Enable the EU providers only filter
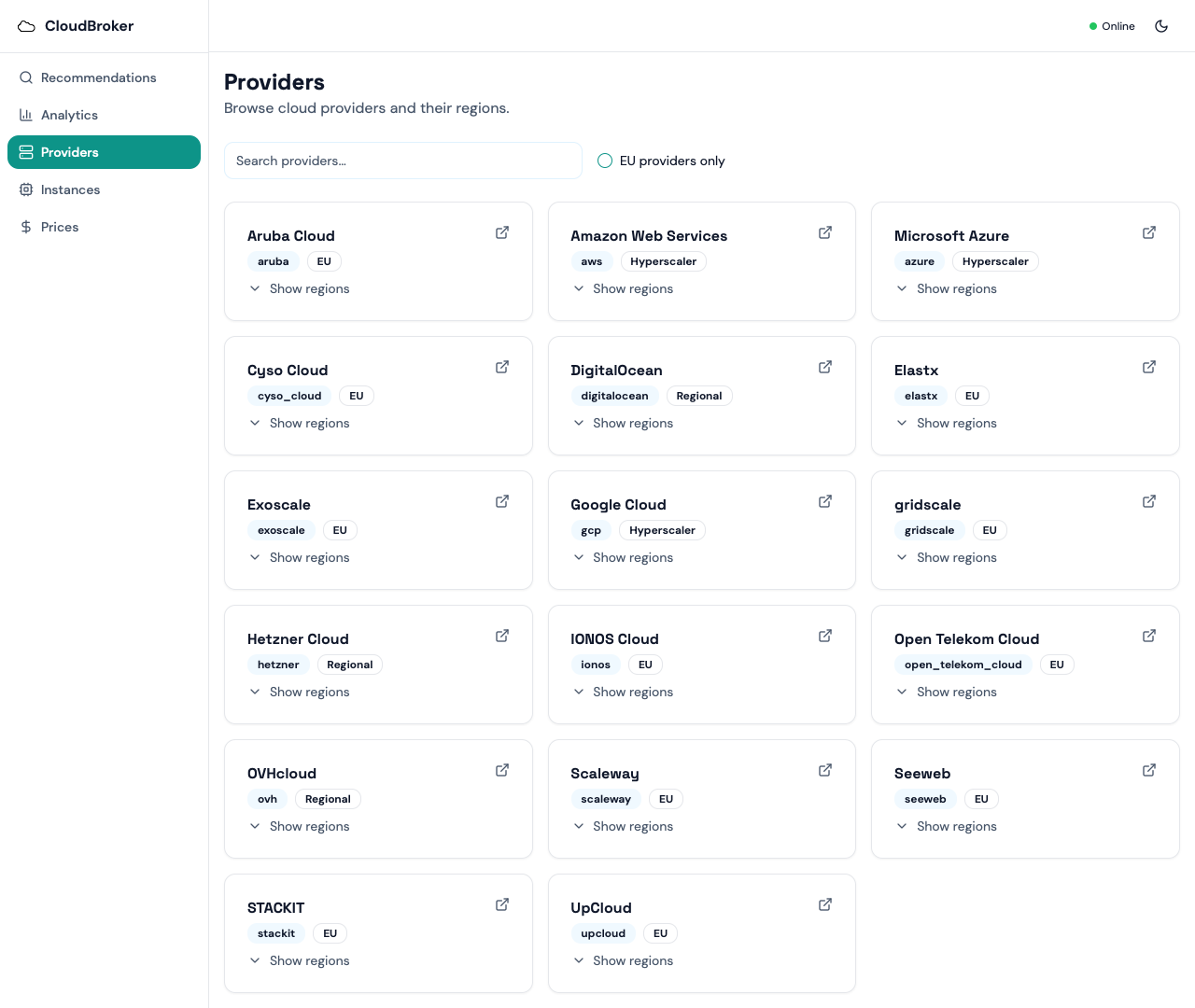Screen dimensions: 1195x1008 [x=605, y=161]
